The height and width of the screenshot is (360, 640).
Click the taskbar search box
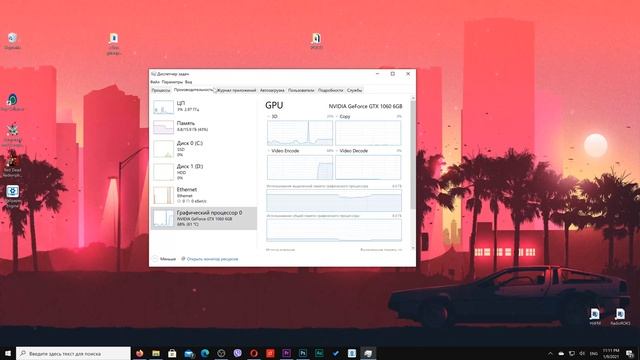73,353
